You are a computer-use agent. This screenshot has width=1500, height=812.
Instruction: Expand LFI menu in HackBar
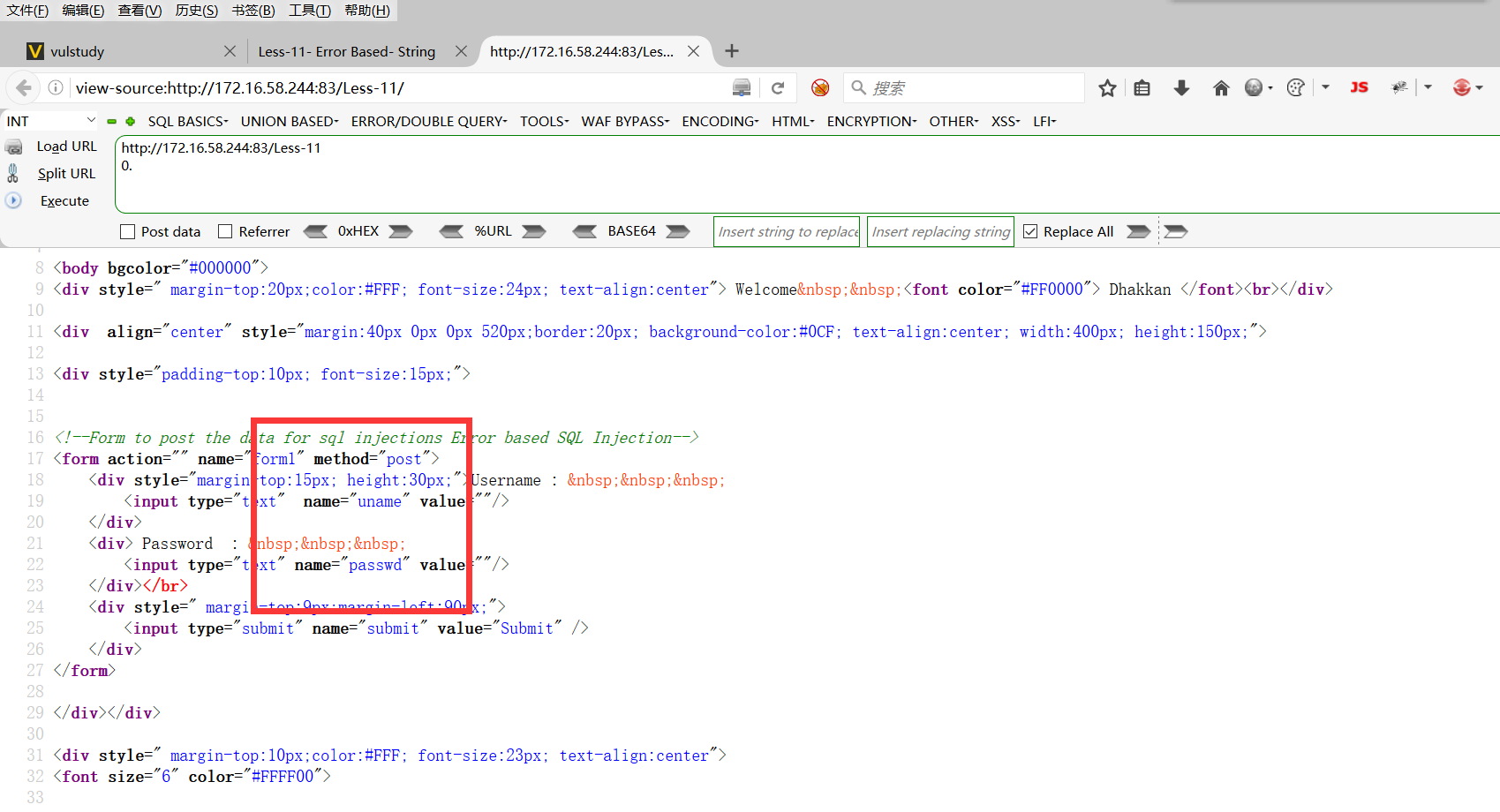[1044, 121]
